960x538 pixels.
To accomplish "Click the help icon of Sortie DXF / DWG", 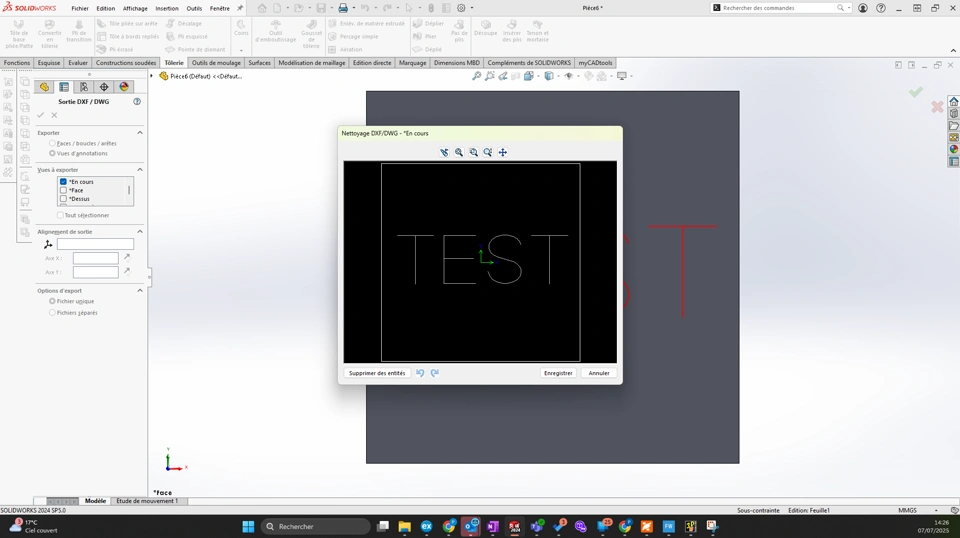I will point(137,102).
